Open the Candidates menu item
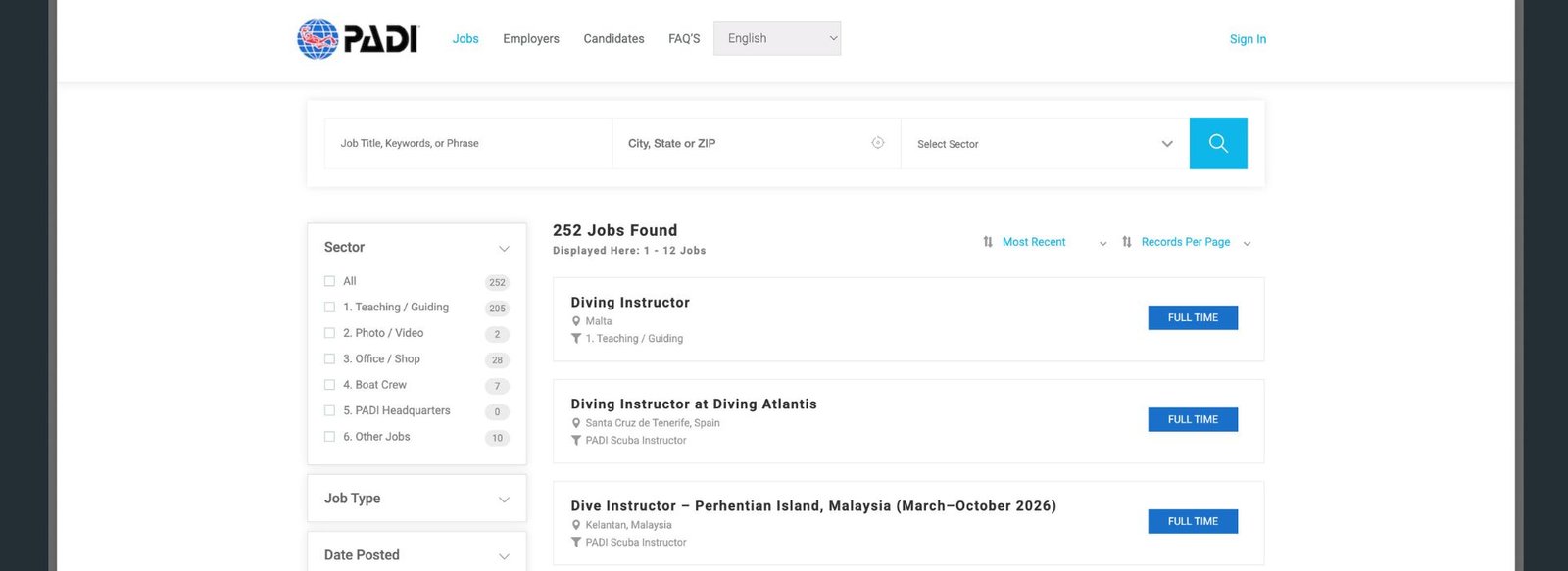 (613, 39)
